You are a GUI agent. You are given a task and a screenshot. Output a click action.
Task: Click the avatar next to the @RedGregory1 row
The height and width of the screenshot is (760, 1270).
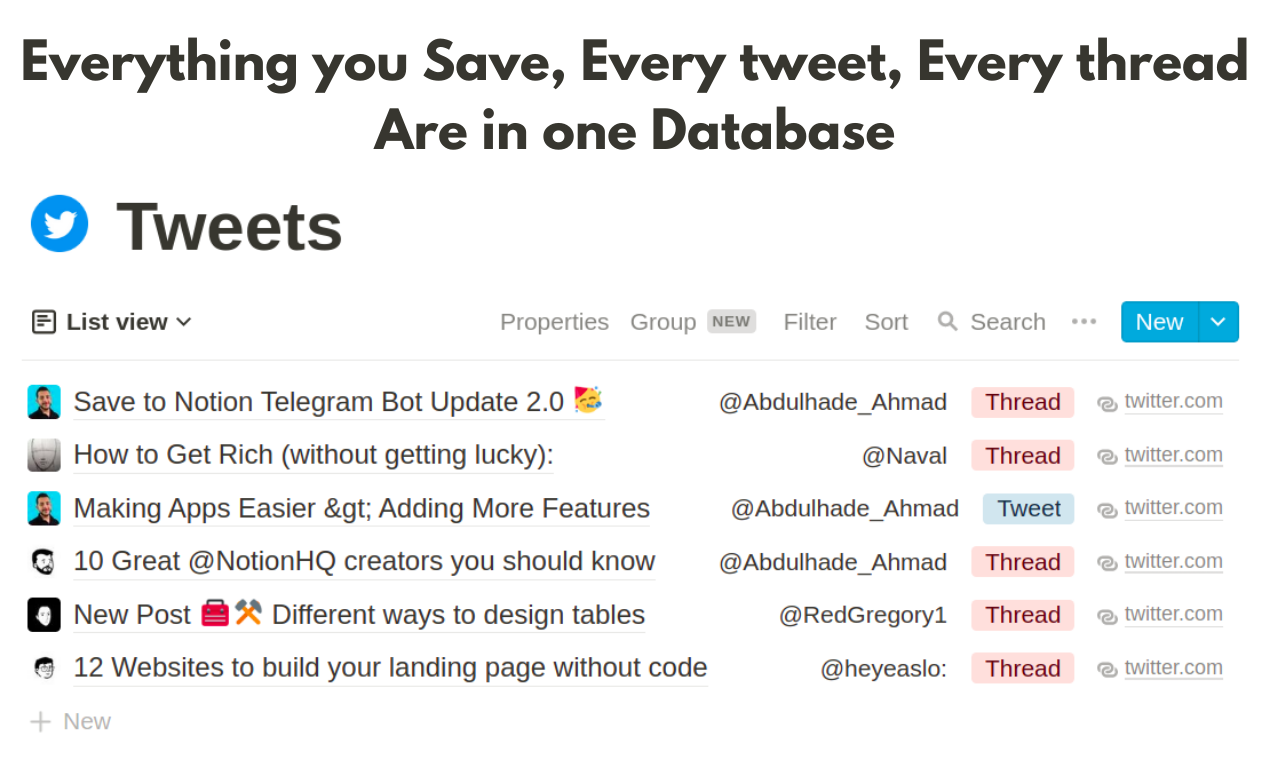pos(43,614)
